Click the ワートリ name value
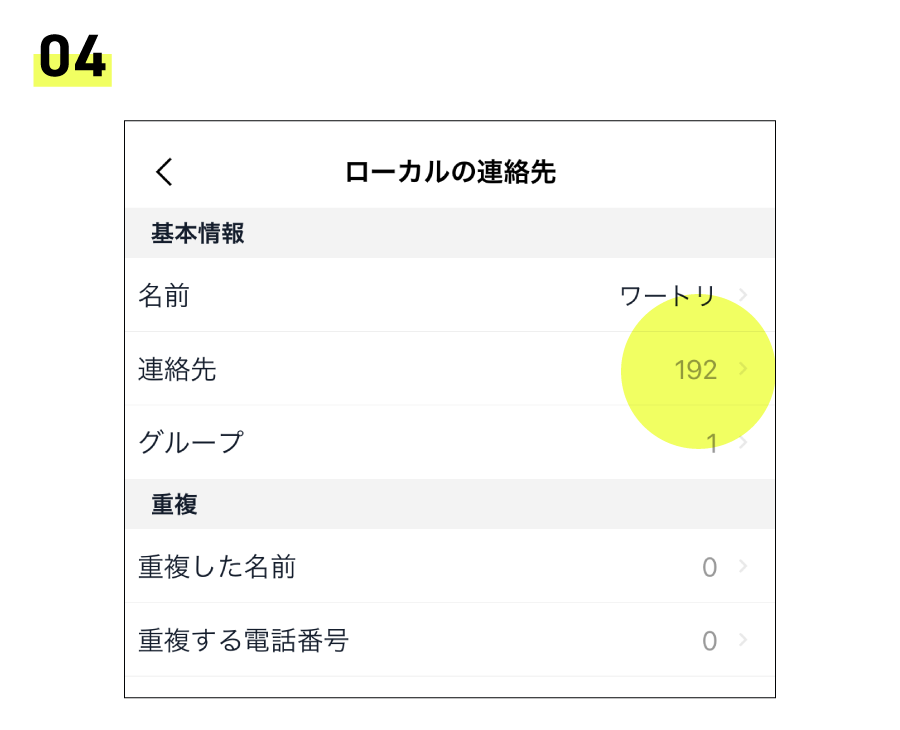Screen dimensions: 900x730 [x=668, y=296]
